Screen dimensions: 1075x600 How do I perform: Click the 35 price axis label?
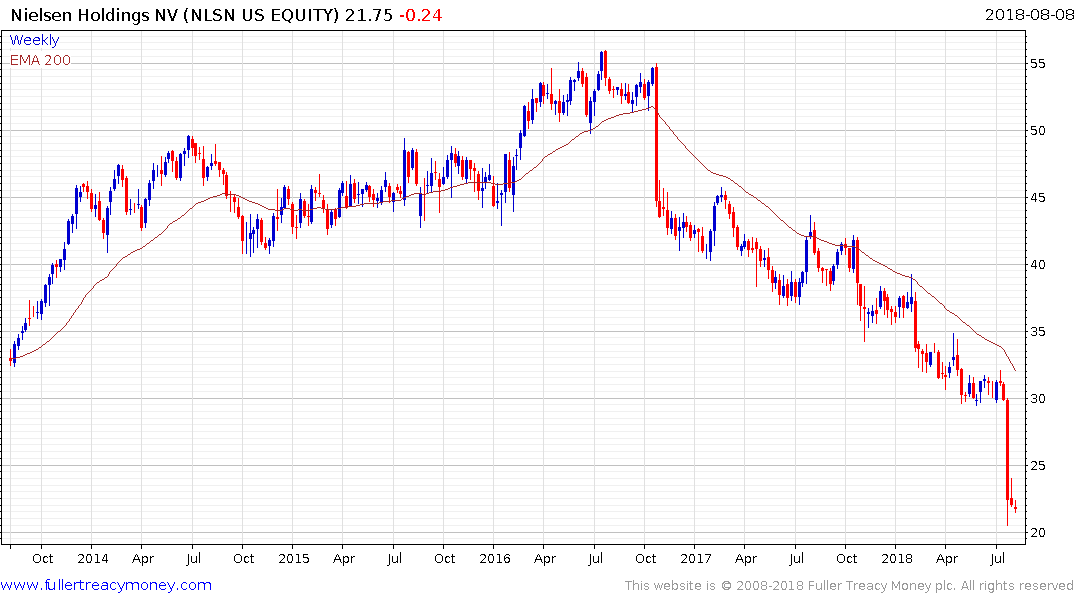1038,332
